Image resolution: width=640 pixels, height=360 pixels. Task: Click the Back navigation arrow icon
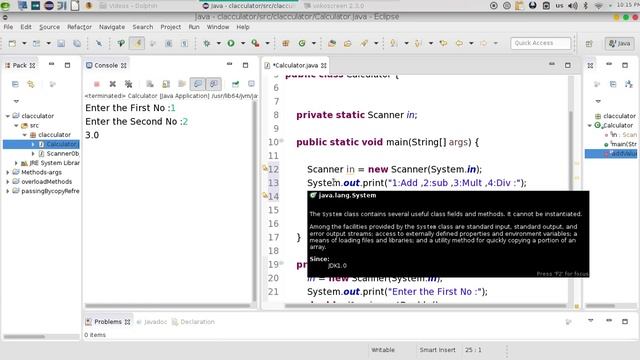tap(459, 43)
